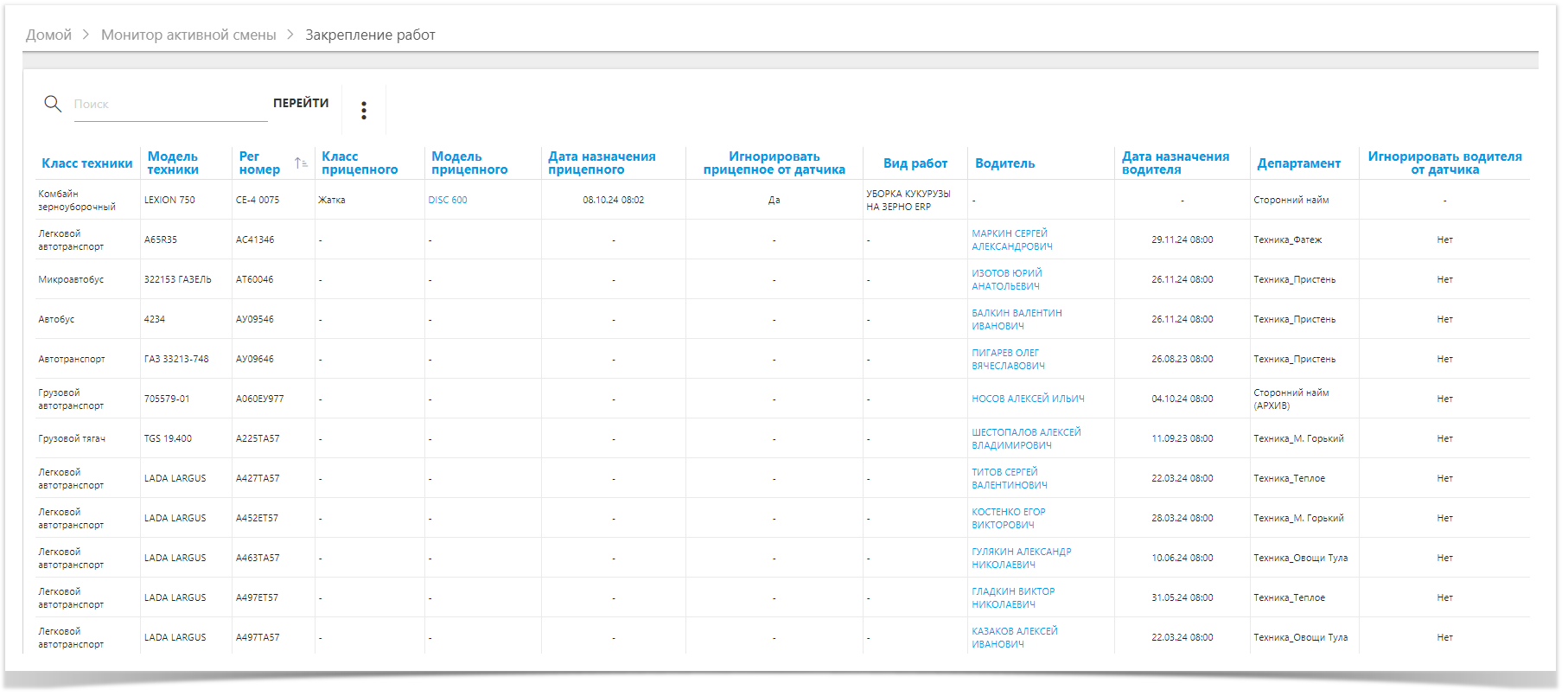The width and height of the screenshot is (1568, 696).
Task: Open Монитор активной смены breadcrumb
Action: click(188, 35)
